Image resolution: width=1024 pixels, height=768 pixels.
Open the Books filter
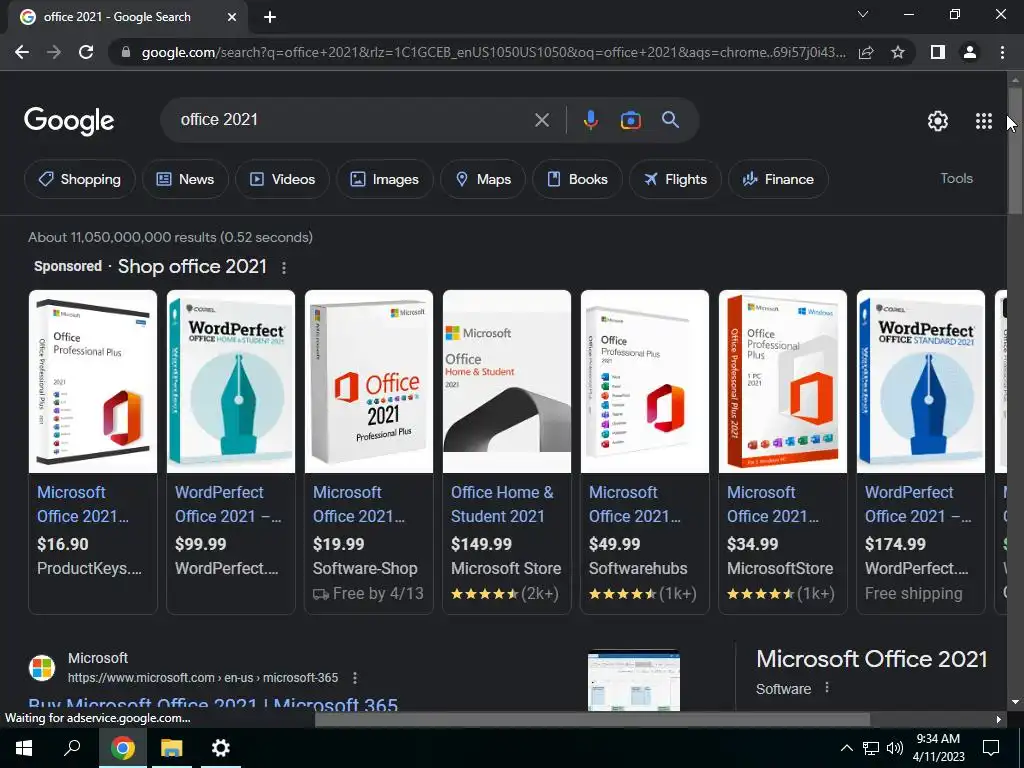(x=577, y=179)
